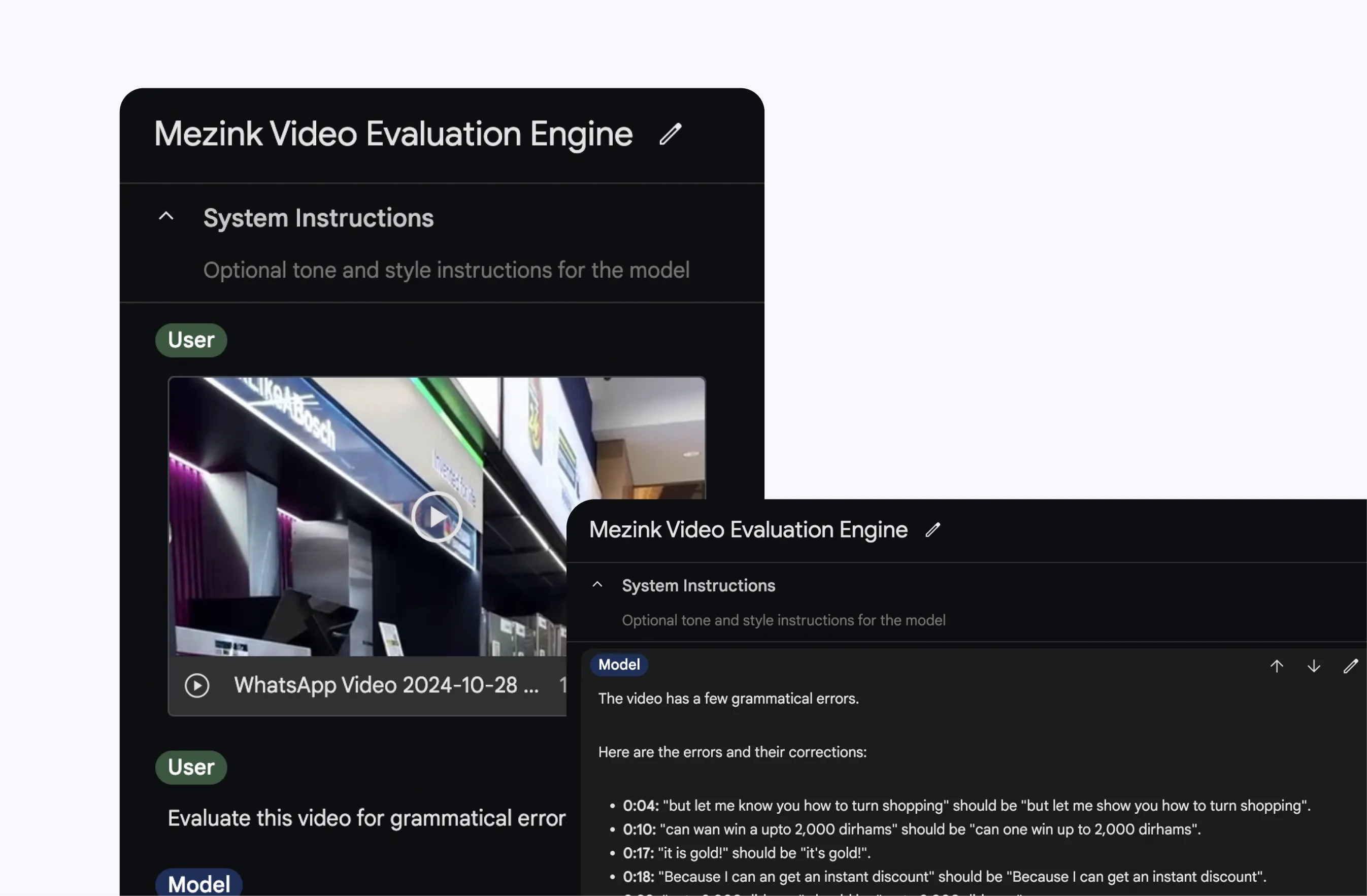Collapse System Instructions in right panel

click(597, 585)
